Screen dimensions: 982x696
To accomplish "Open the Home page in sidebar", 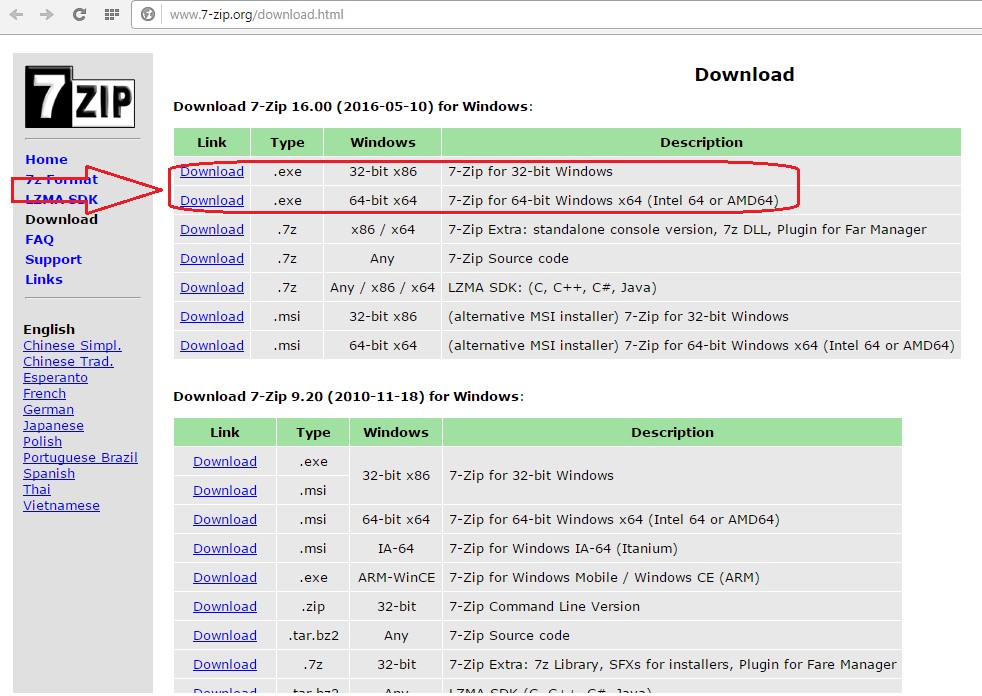I will tap(46, 160).
